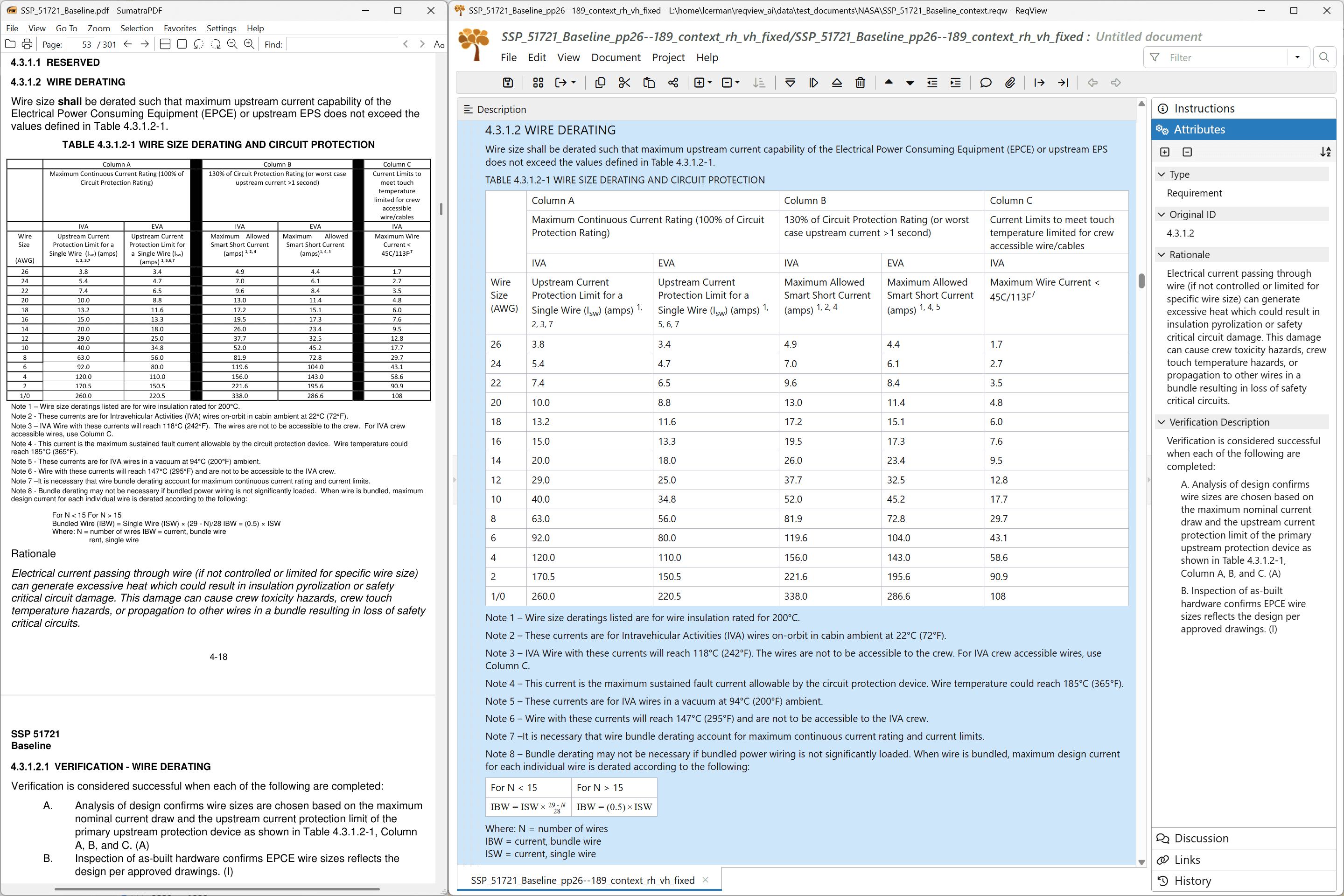Open the project overview grid icon
This screenshot has width=1344, height=896.
click(538, 83)
